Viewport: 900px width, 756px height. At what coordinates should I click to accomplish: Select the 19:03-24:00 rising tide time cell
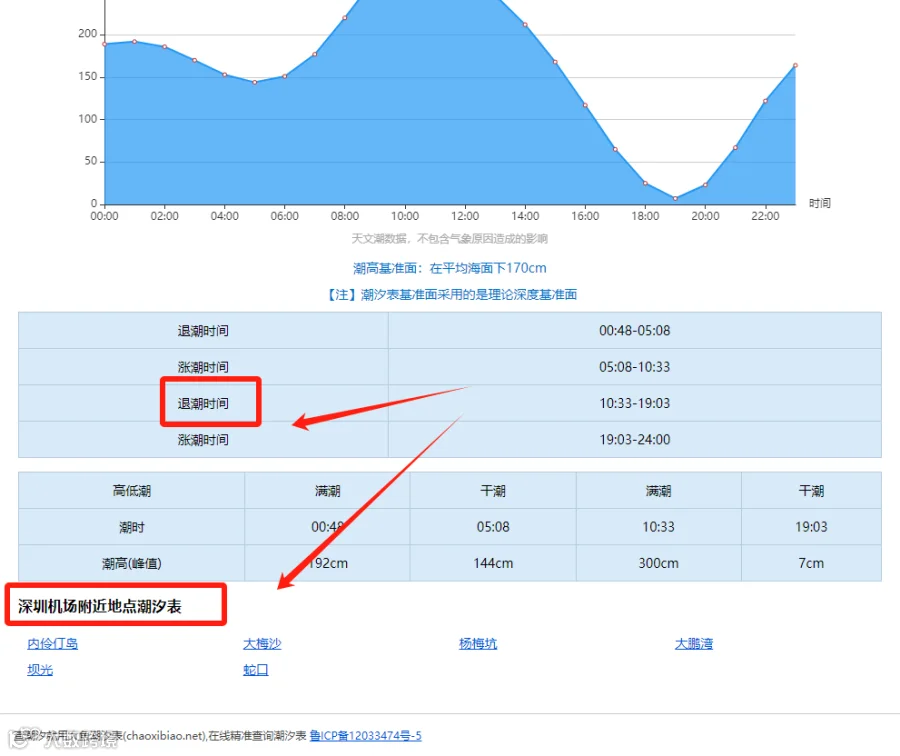pyautogui.click(x=634, y=439)
